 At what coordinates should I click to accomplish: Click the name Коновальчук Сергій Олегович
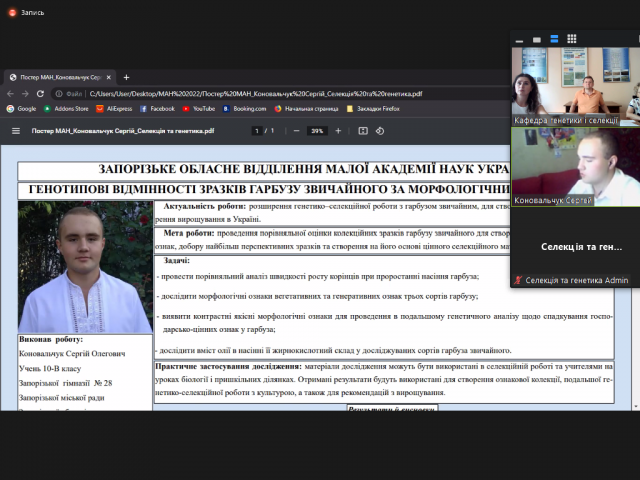coord(72,354)
